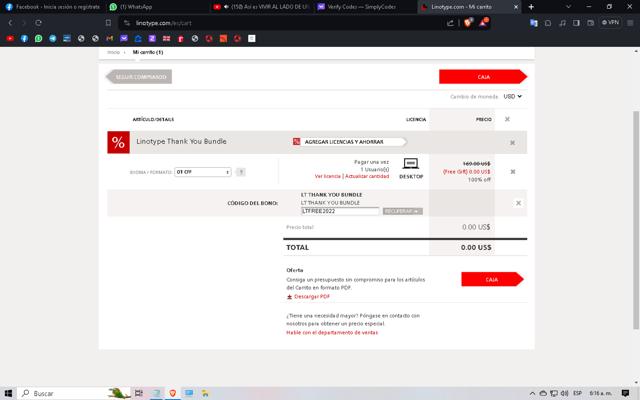
Task: Switch to the Facebook tab
Action: (x=52, y=7)
